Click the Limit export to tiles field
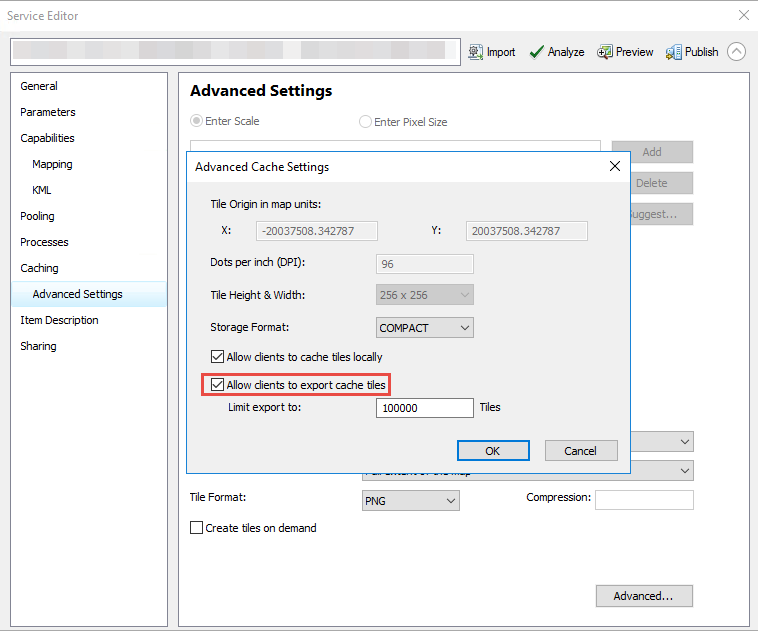The image size is (758, 632). [x=424, y=408]
